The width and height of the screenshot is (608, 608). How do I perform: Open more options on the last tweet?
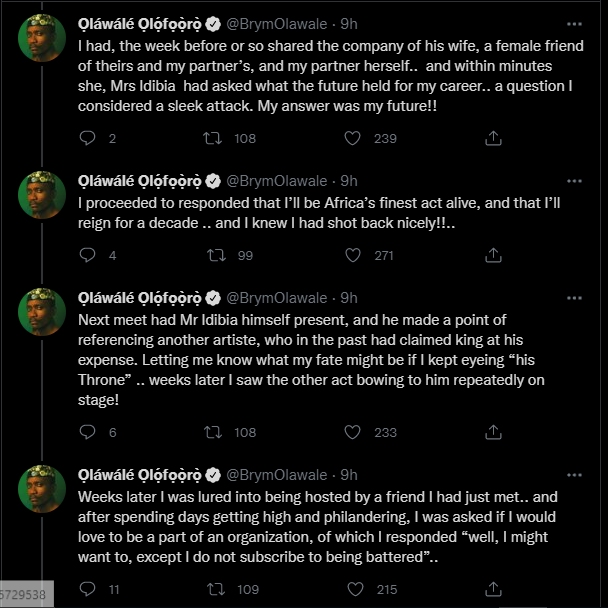(574, 473)
